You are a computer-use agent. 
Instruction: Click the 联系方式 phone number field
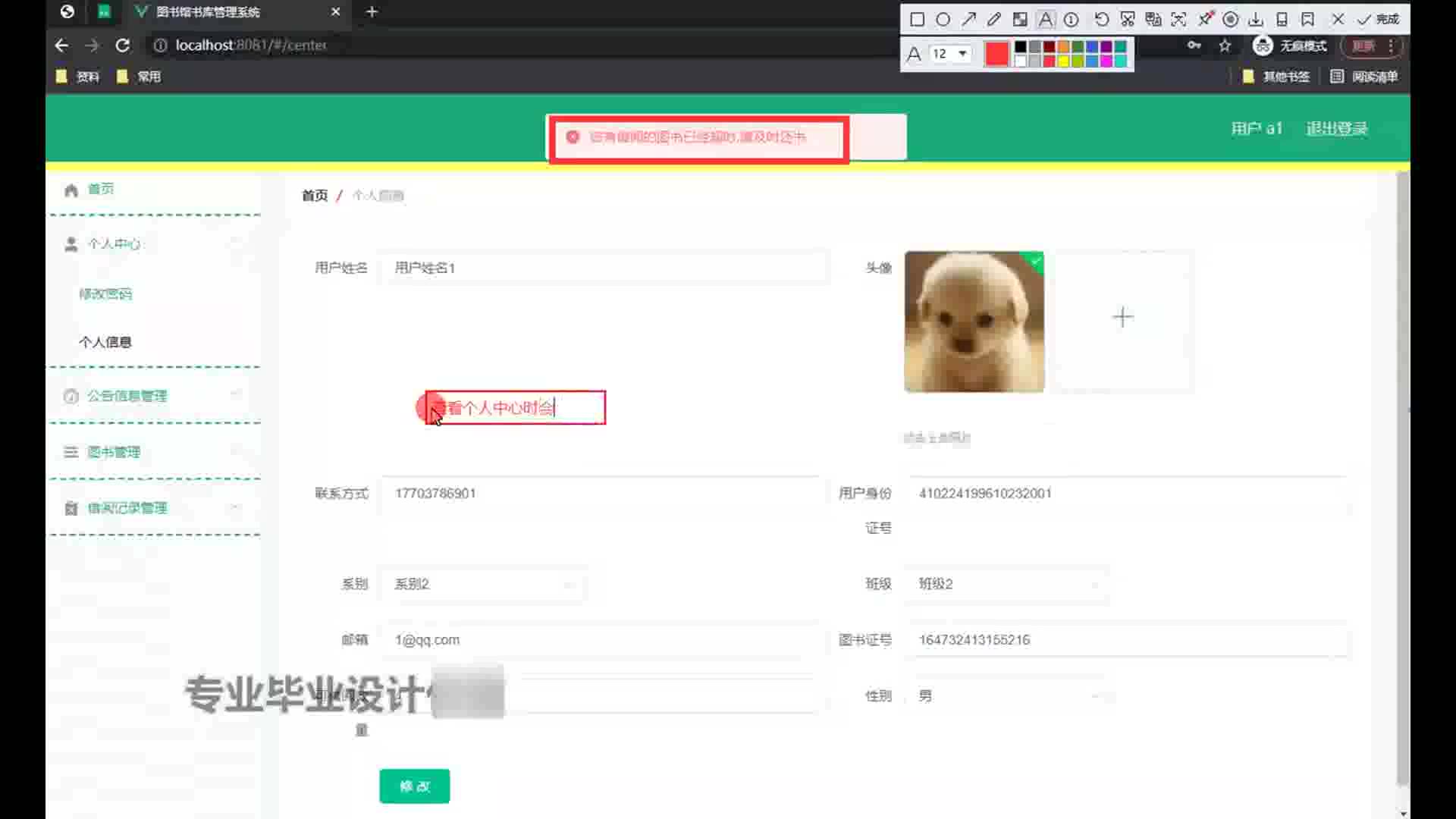tap(604, 494)
